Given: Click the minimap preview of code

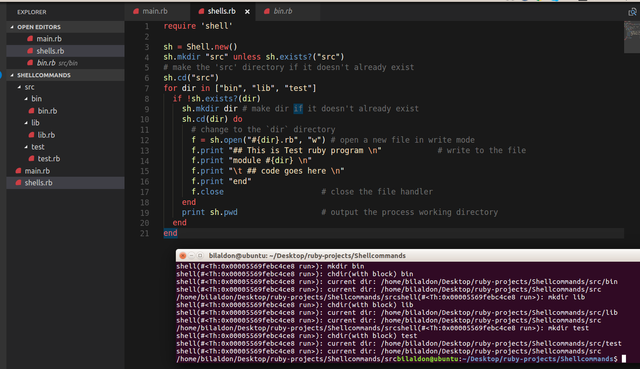Looking at the screenshot, I should (x=632, y=37).
